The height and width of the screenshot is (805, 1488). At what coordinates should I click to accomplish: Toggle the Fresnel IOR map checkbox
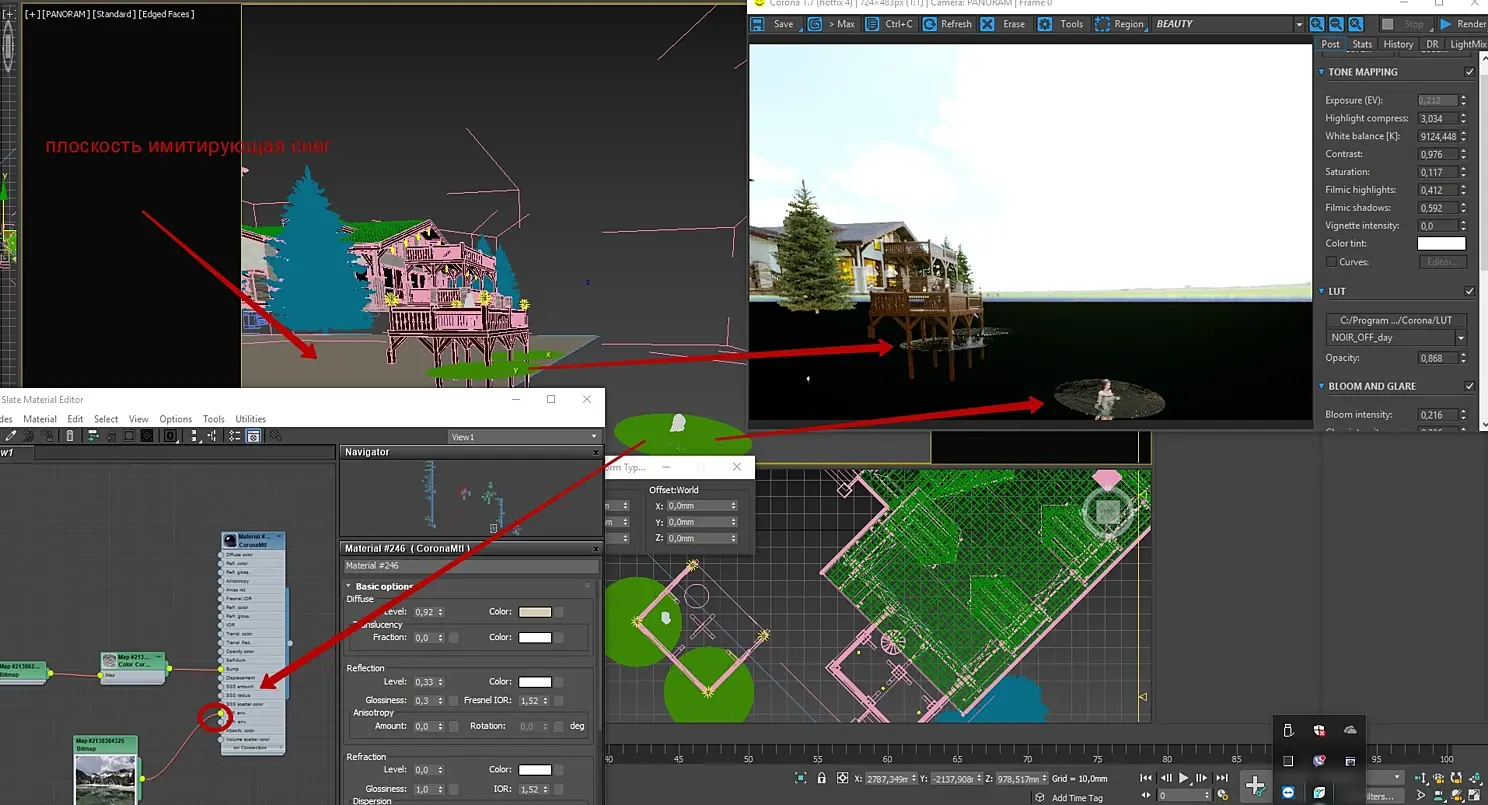pyautogui.click(x=559, y=701)
